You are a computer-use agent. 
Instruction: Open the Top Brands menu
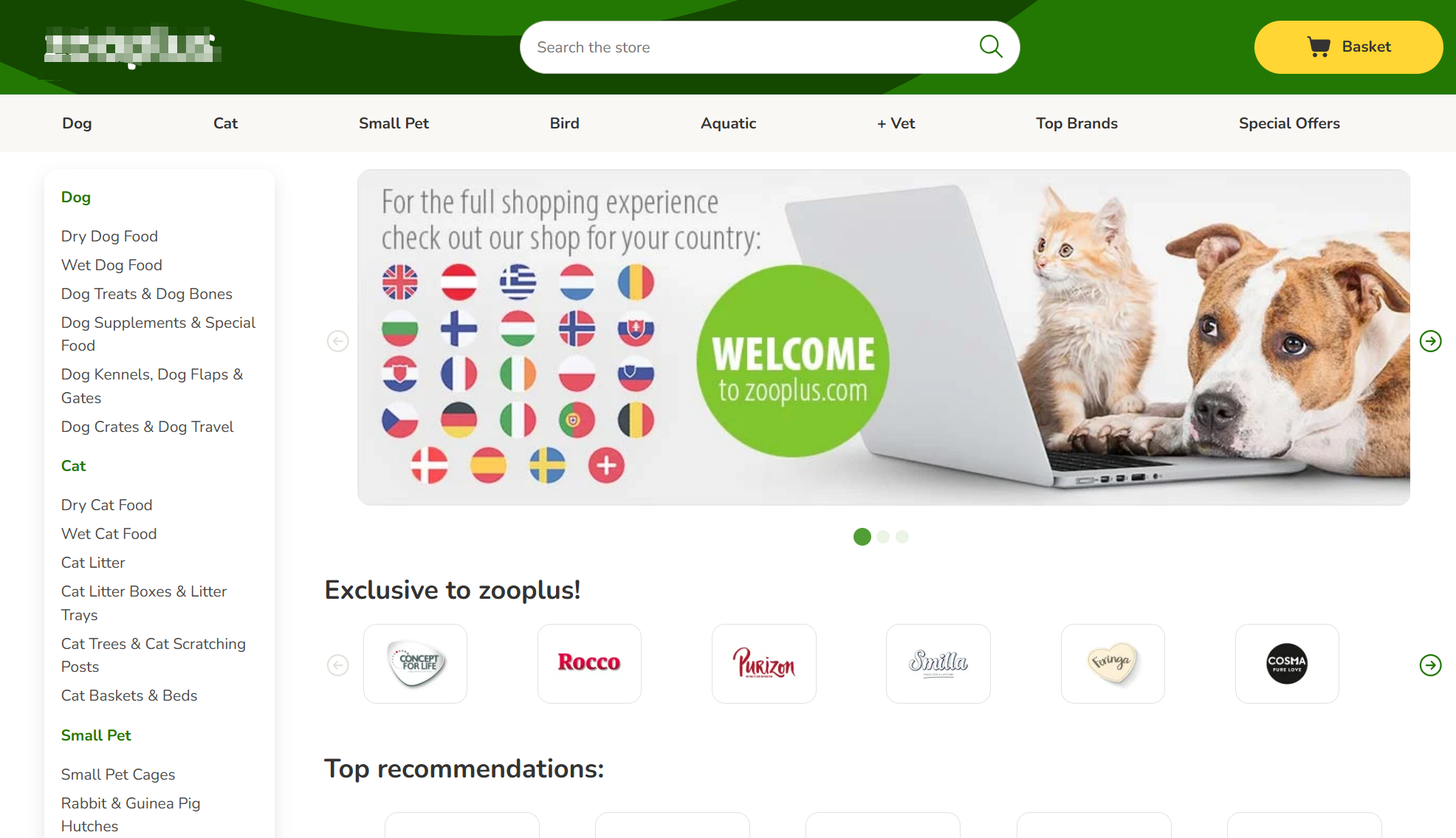tap(1076, 123)
